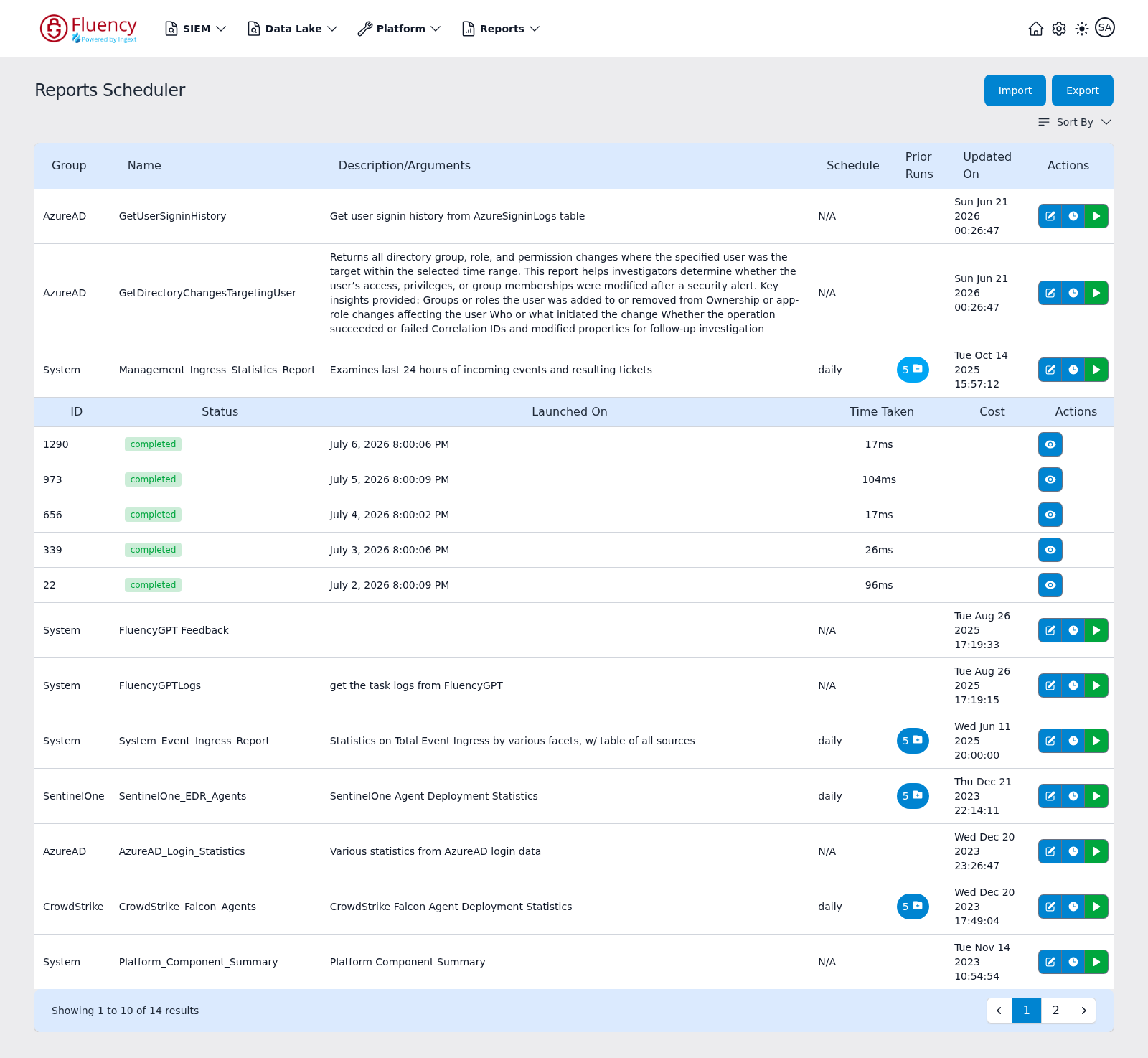Edit the Platform_Component_Summary report
Viewport: 1148px width, 1058px height.
click(x=1050, y=962)
